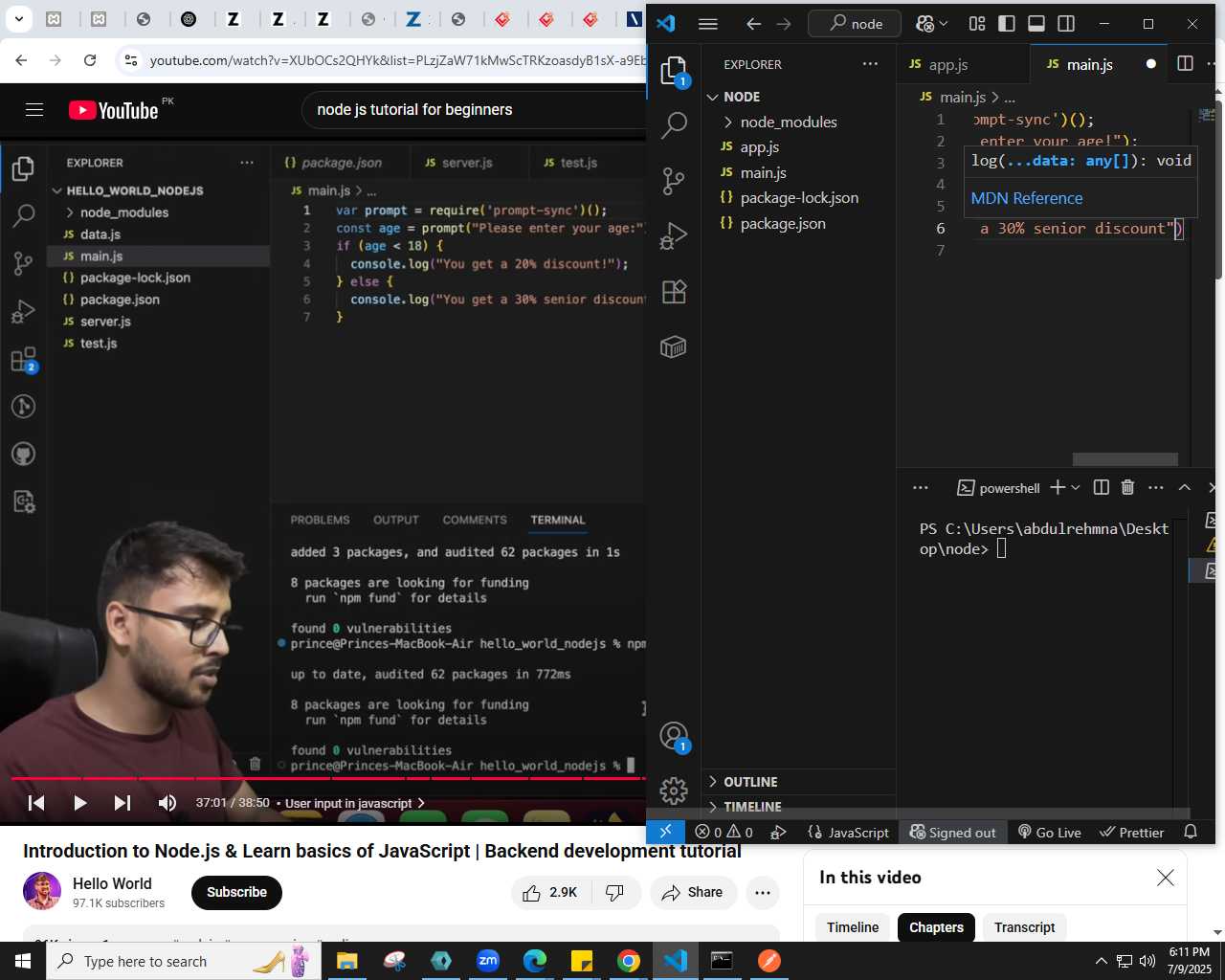The image size is (1225, 980).
Task: Subscribe to the Hello World channel
Action: [236, 892]
